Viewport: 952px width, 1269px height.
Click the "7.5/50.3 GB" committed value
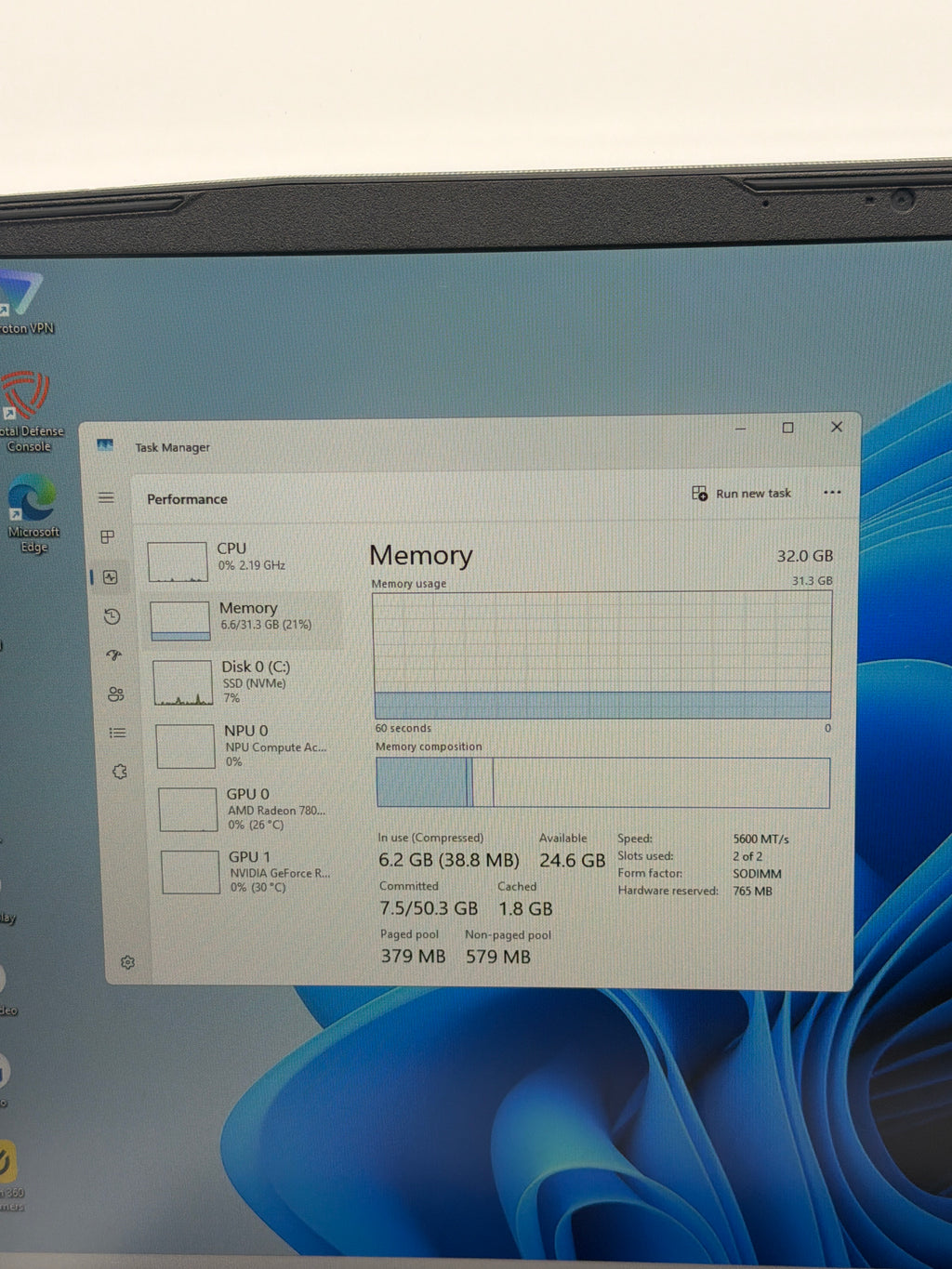(429, 908)
